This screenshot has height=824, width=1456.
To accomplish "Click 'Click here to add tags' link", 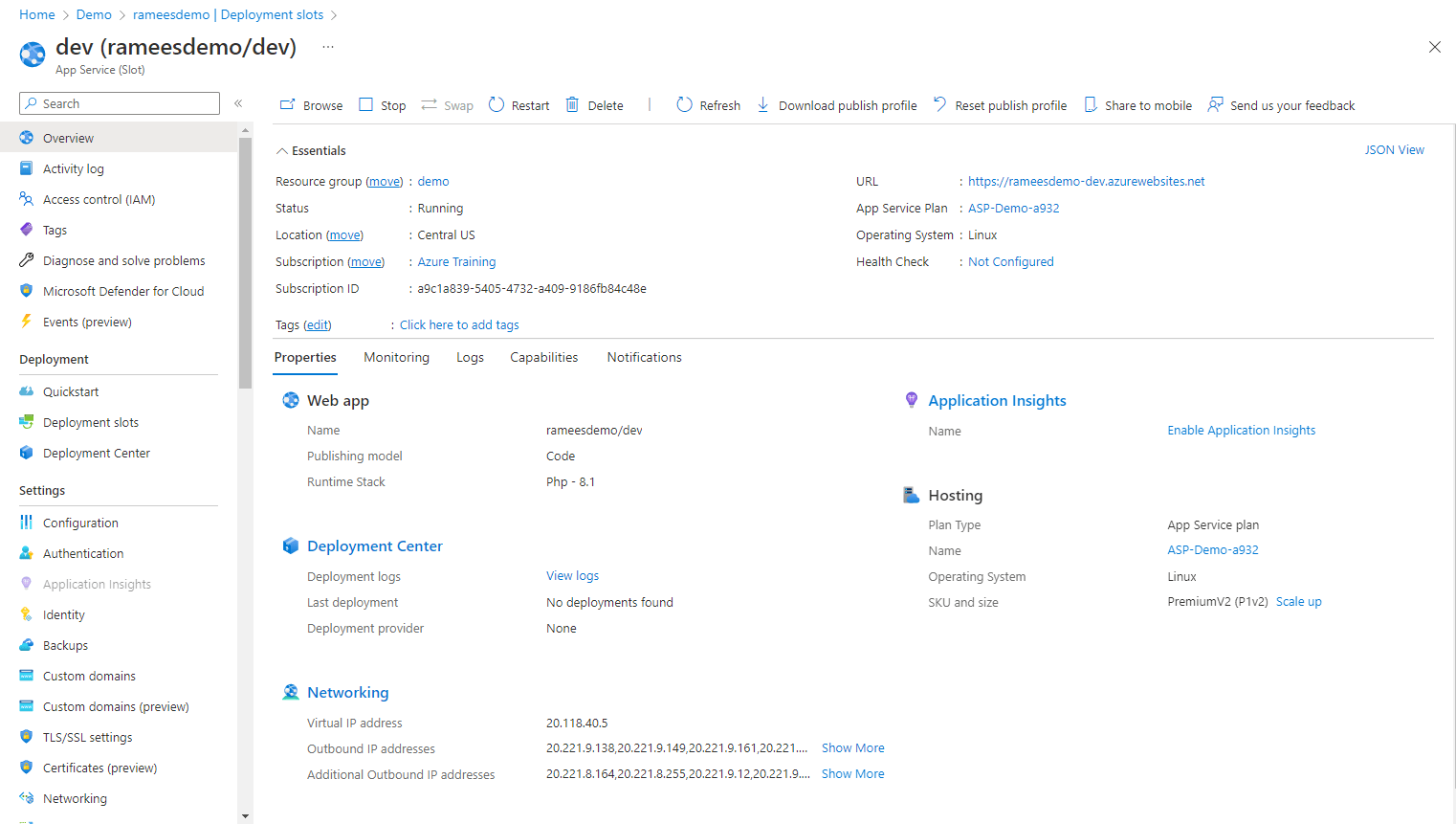I will point(459,325).
